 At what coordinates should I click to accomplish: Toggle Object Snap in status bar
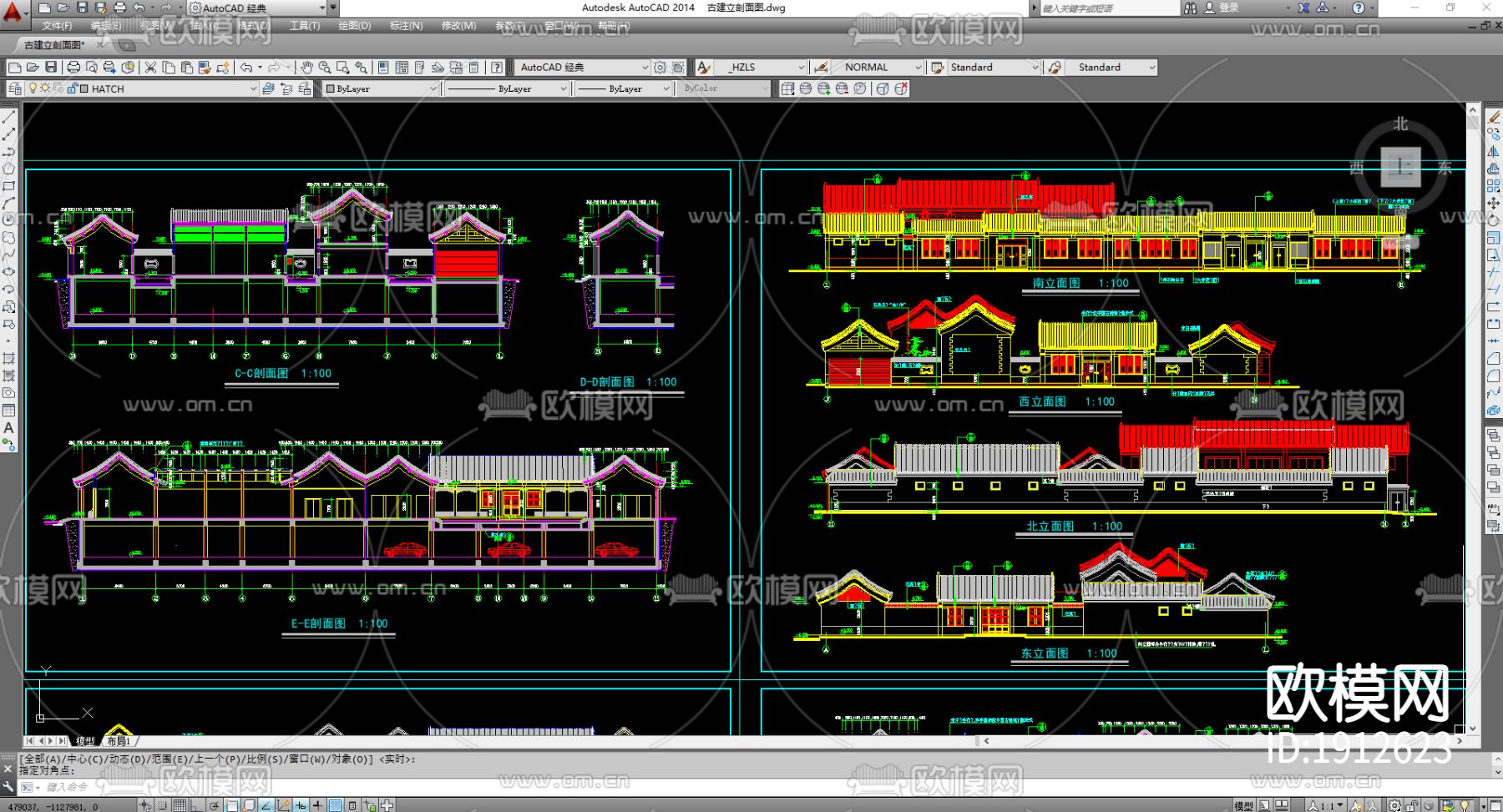[x=232, y=805]
